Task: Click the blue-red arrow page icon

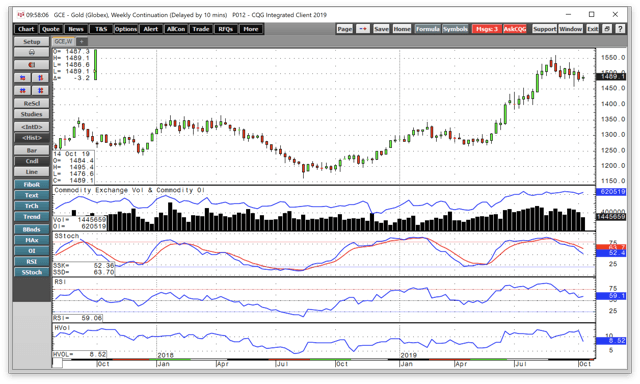Action: coord(363,29)
